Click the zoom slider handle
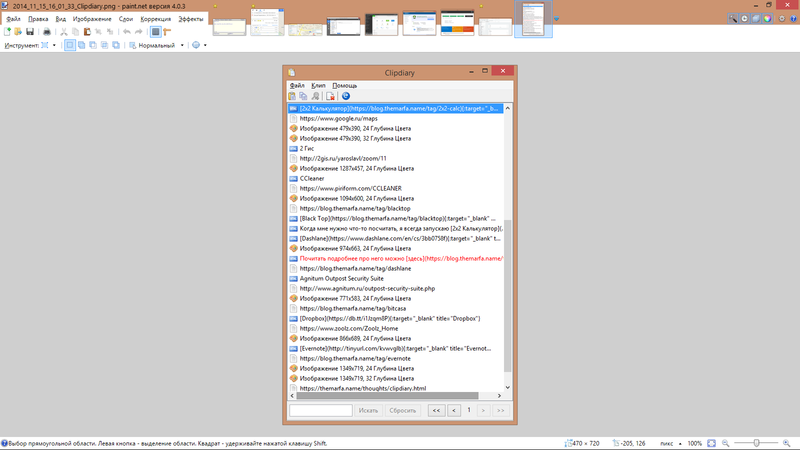The height and width of the screenshot is (450, 800). pyautogui.click(x=757, y=443)
